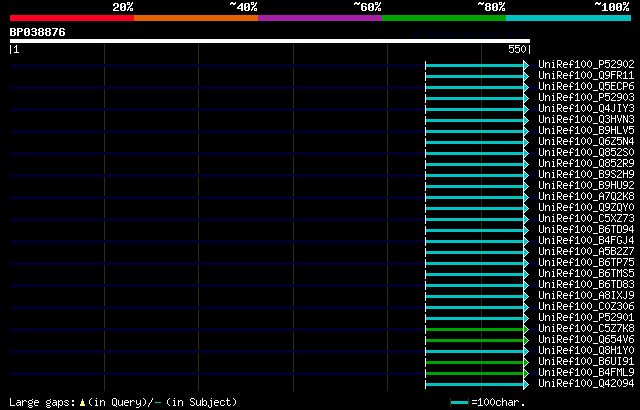This screenshot has height=410, width=640.
Task: Select the UniRef100_B9S2H9 label
Action: point(586,174)
